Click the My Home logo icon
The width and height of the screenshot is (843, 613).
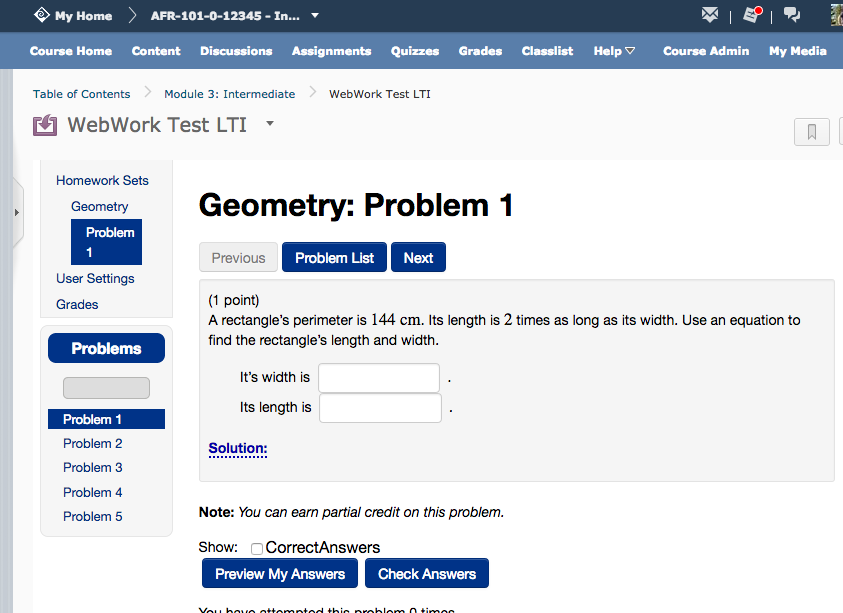[42, 15]
